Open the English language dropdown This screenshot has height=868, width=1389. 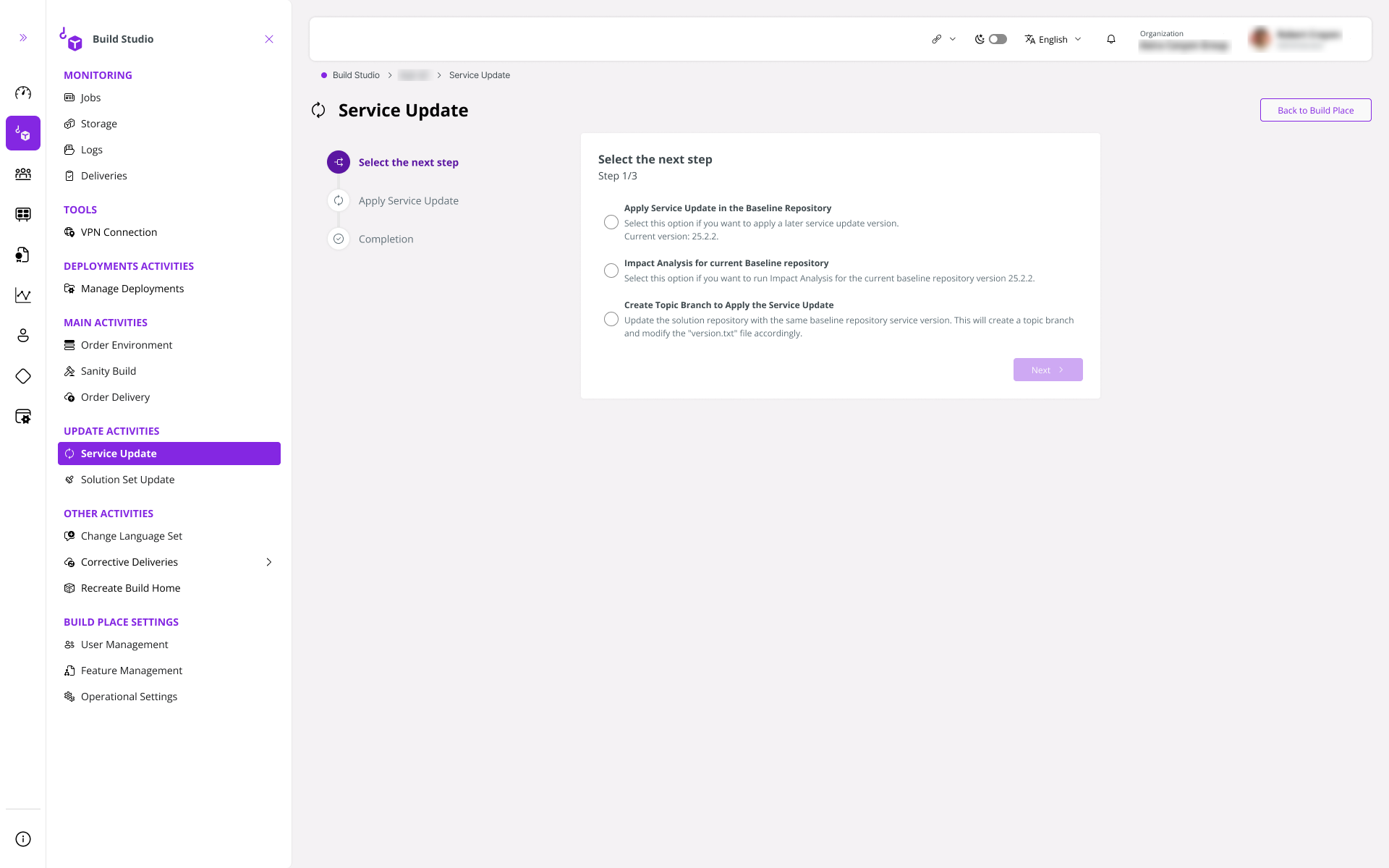pos(1053,39)
